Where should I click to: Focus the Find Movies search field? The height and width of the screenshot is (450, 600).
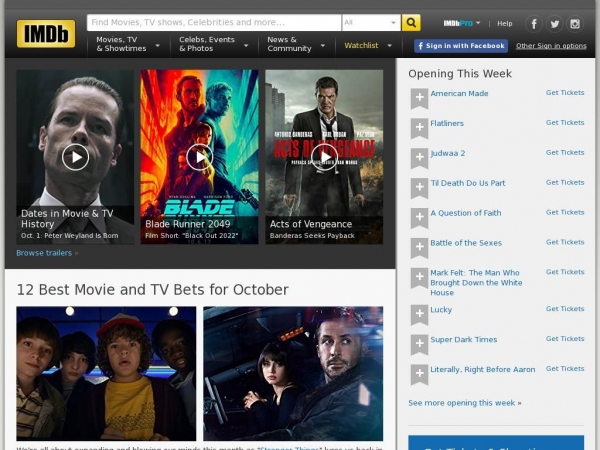pos(214,23)
